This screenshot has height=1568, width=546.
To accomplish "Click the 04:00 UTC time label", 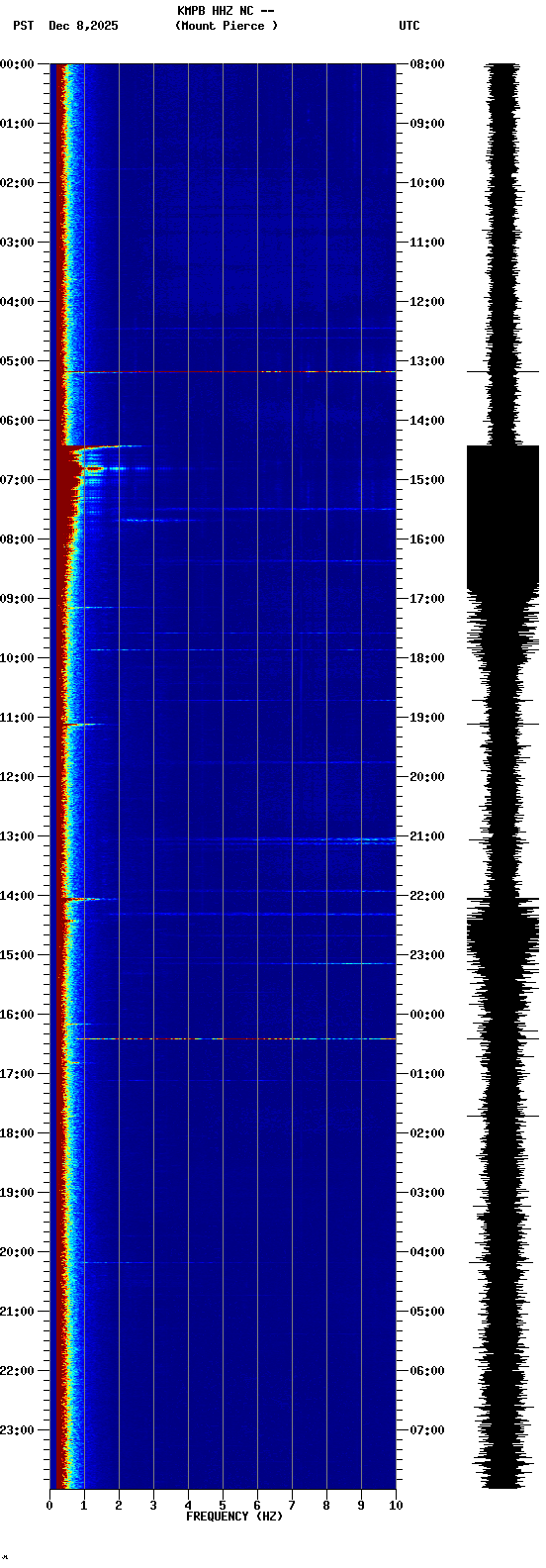I will (x=427, y=1252).
